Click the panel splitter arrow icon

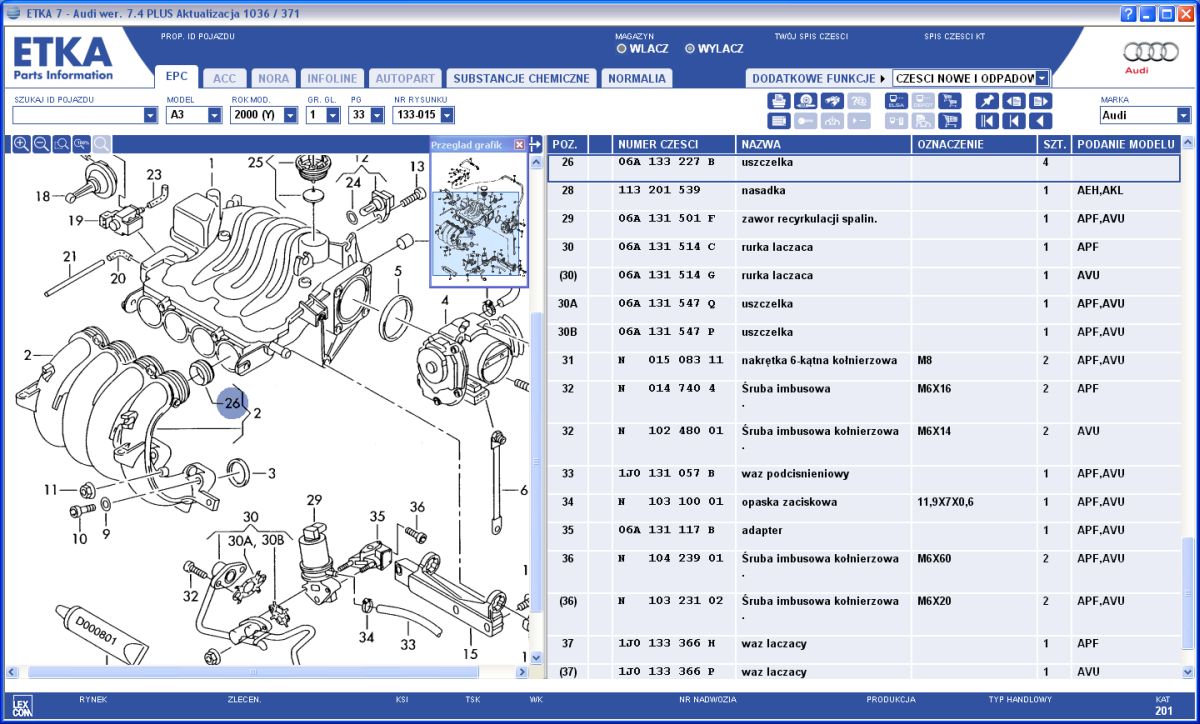pos(536,144)
